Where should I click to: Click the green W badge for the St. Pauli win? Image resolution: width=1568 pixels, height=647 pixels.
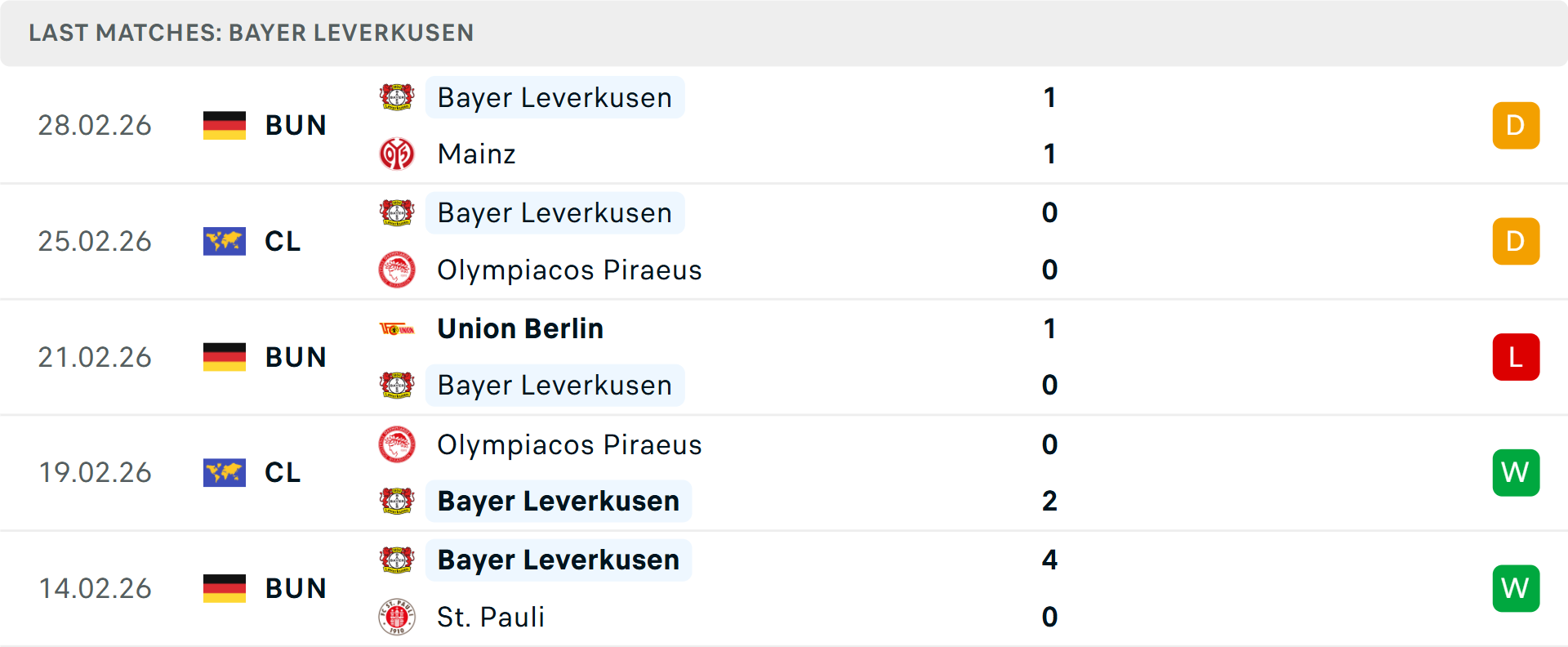1516,588
